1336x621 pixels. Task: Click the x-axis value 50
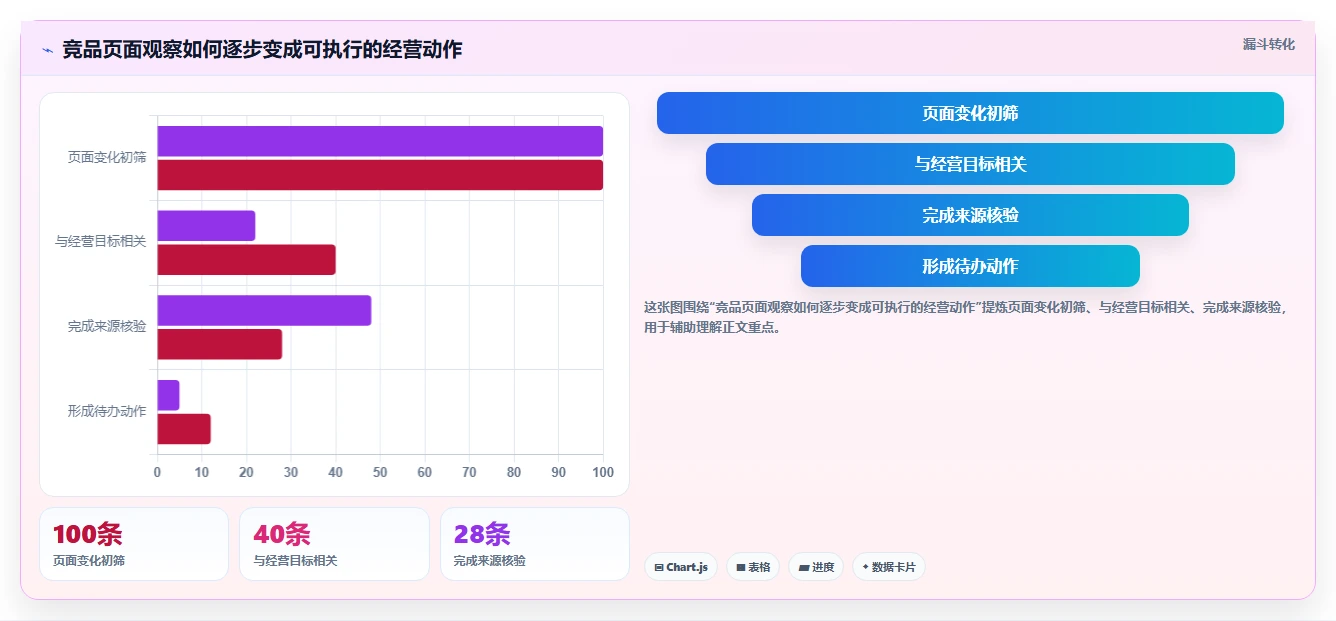(380, 472)
